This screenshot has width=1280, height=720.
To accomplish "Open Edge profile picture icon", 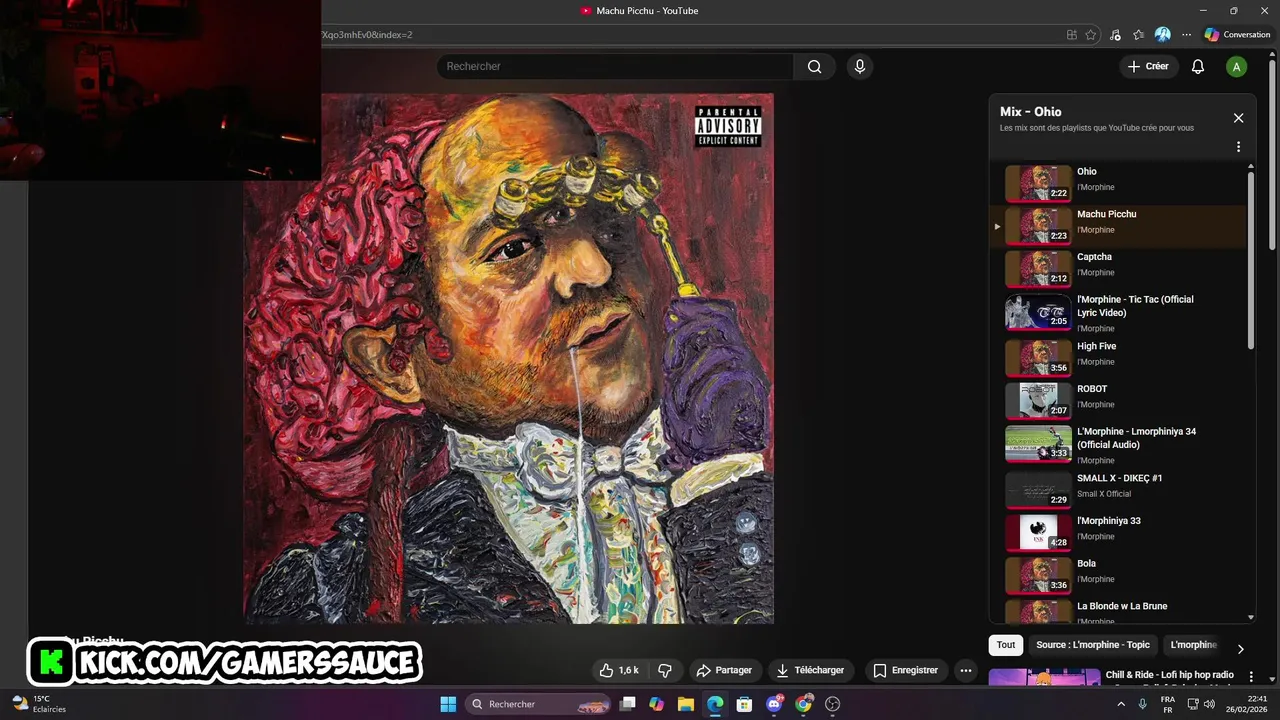I will 1162,35.
